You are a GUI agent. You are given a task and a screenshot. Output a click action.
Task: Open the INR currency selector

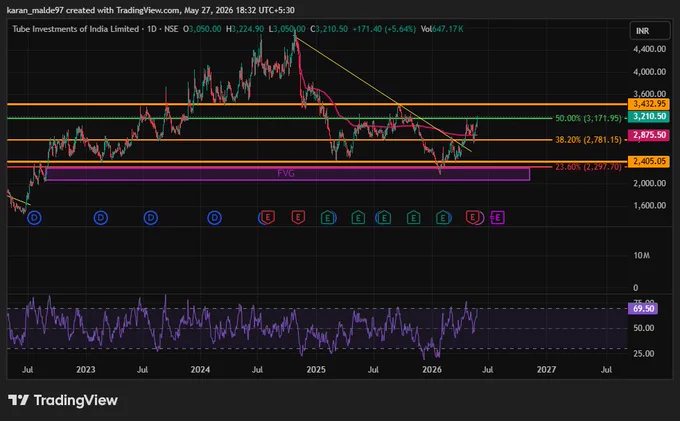pyautogui.click(x=649, y=31)
